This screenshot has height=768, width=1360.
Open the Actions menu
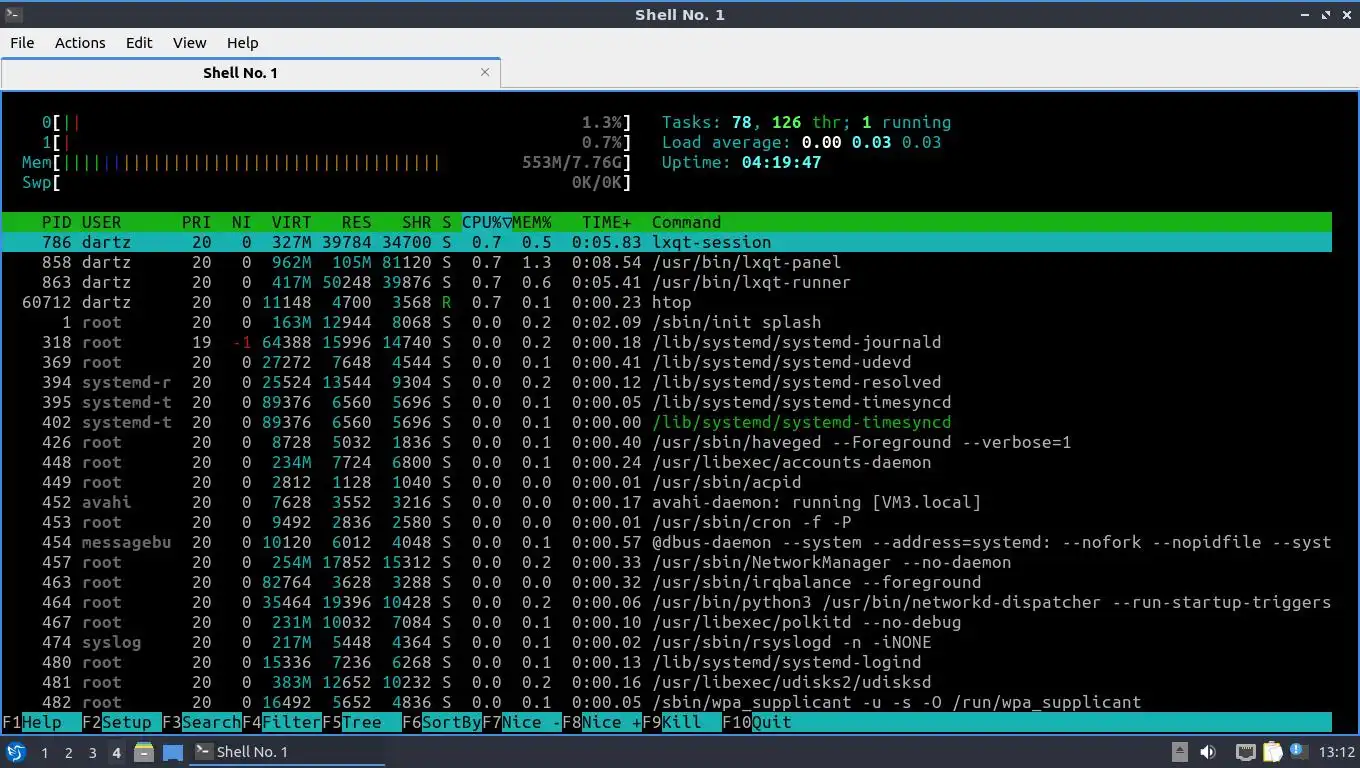pos(80,43)
